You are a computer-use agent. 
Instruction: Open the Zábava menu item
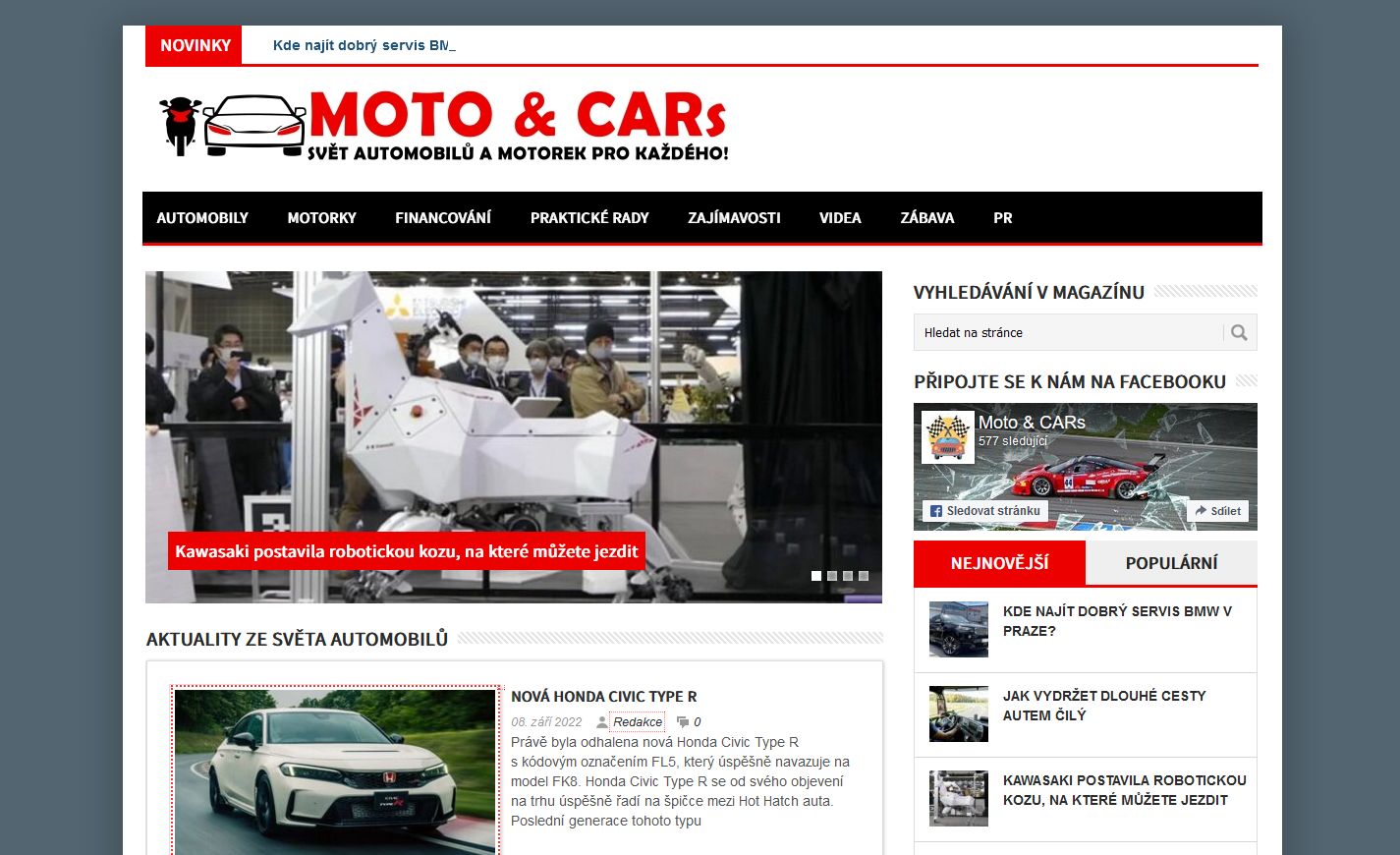point(927,218)
